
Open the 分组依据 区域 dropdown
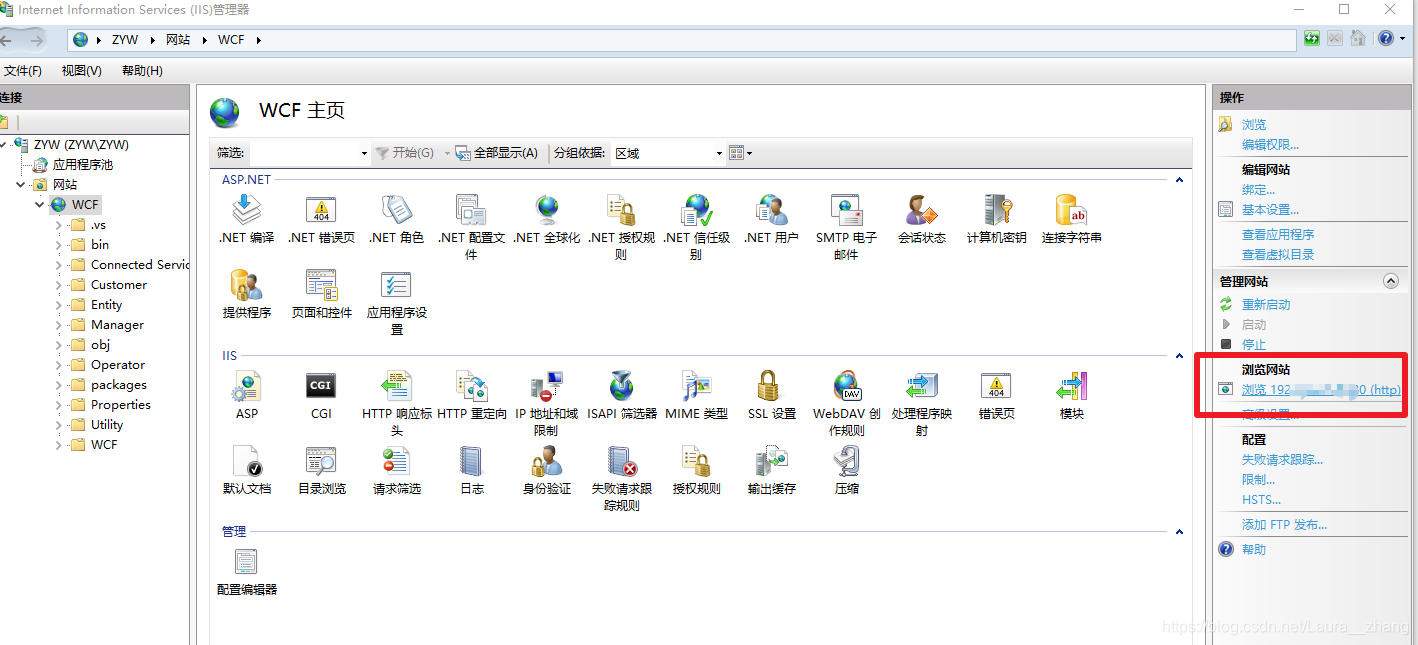click(x=668, y=153)
